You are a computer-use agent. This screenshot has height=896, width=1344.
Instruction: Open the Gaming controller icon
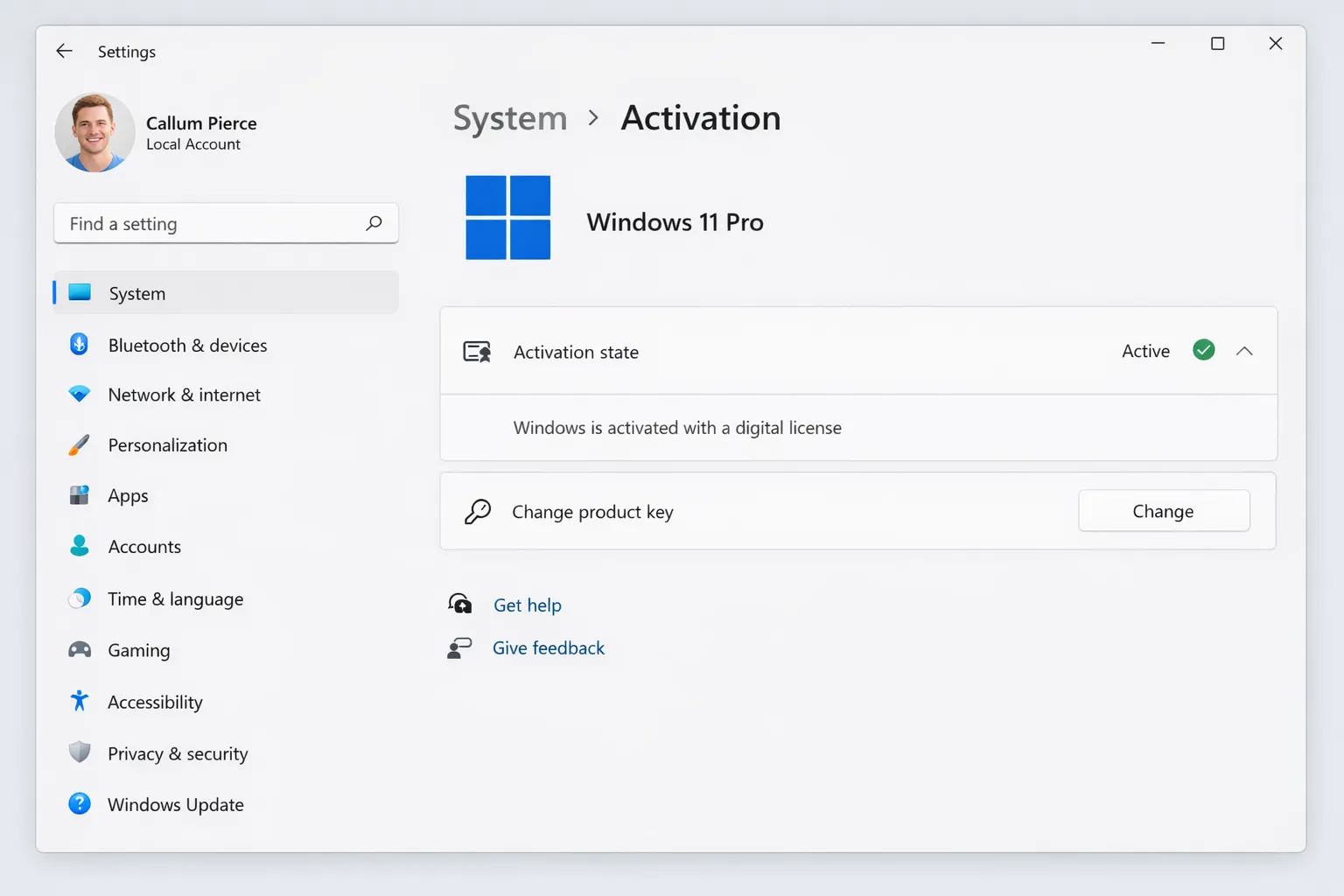pos(80,650)
